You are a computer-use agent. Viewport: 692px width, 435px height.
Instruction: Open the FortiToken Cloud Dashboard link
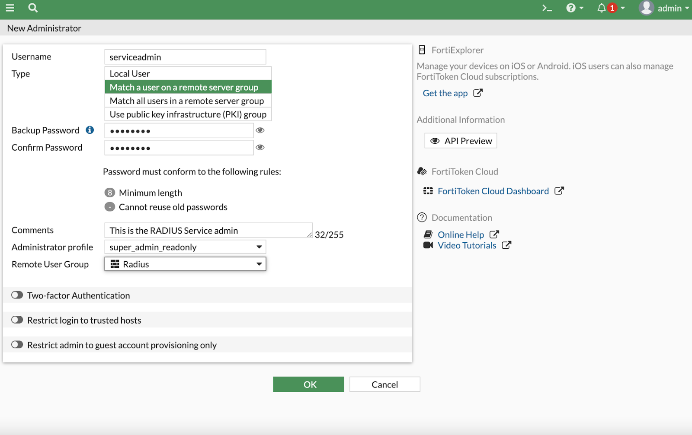click(x=493, y=191)
